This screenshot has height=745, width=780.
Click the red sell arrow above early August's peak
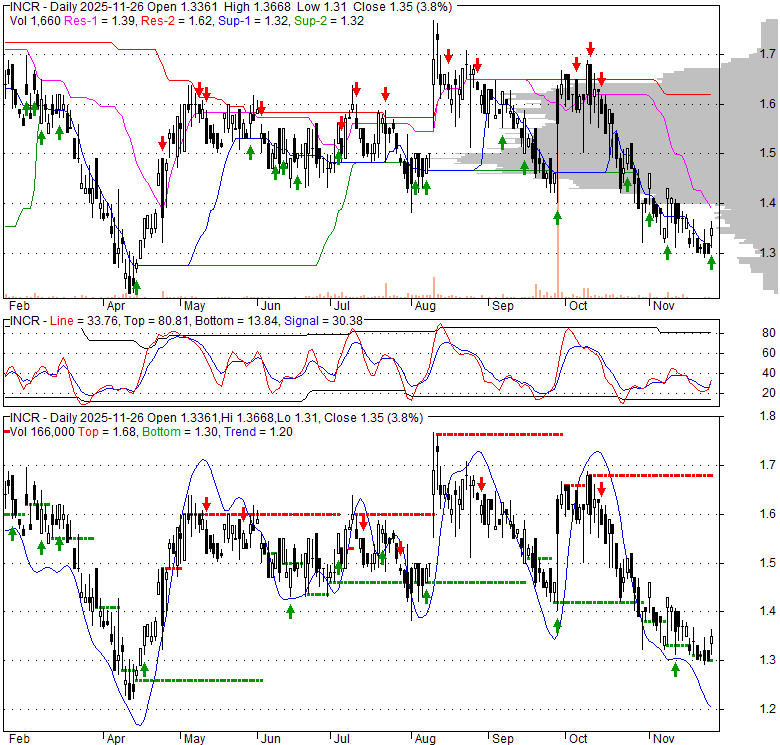point(449,56)
